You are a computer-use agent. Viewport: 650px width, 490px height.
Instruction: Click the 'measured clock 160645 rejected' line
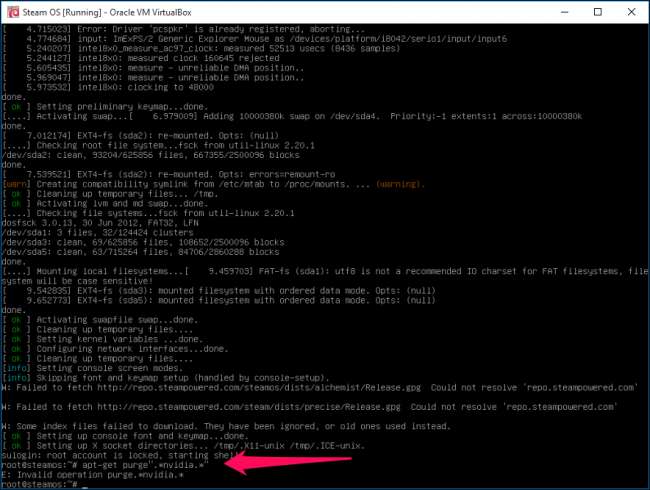[x=141, y=58]
